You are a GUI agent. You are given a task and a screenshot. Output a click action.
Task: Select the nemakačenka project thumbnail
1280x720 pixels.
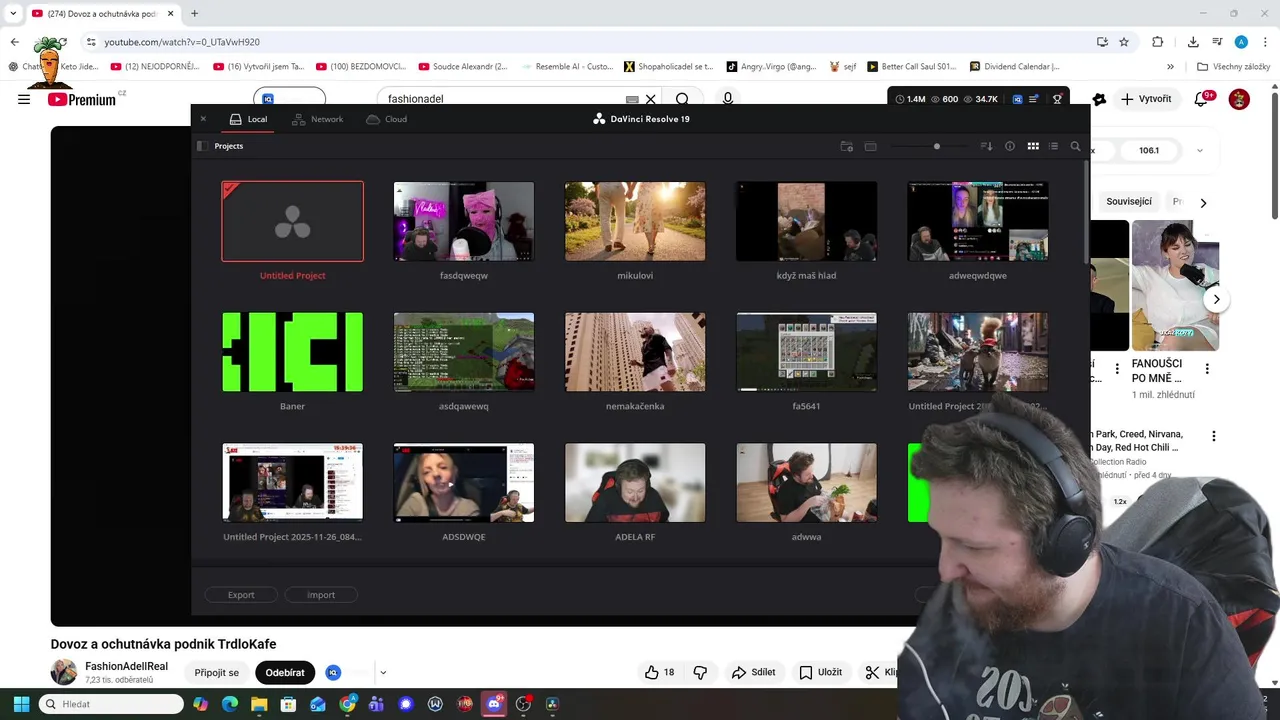[x=635, y=352]
